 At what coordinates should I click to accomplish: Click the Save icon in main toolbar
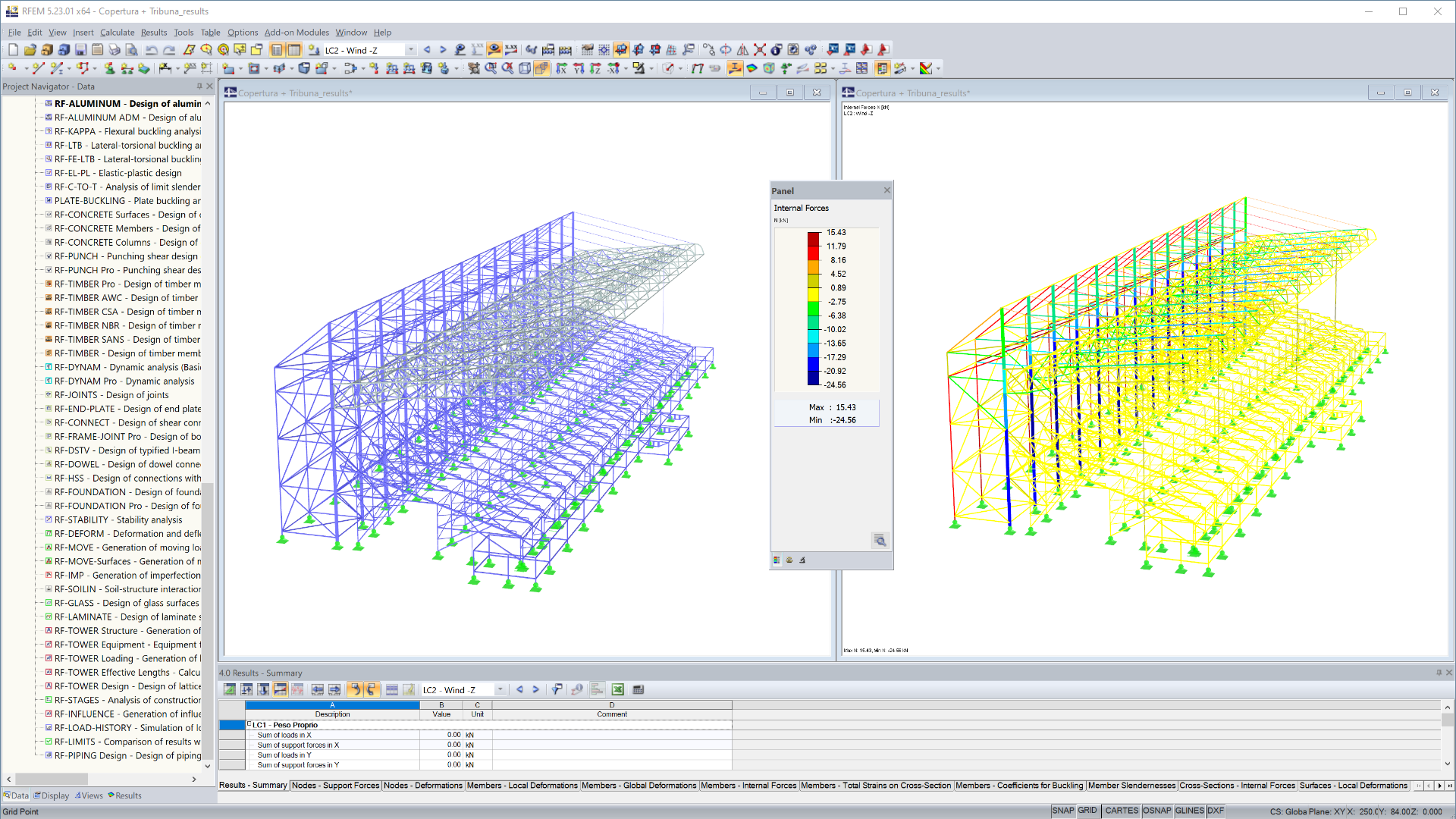click(80, 50)
